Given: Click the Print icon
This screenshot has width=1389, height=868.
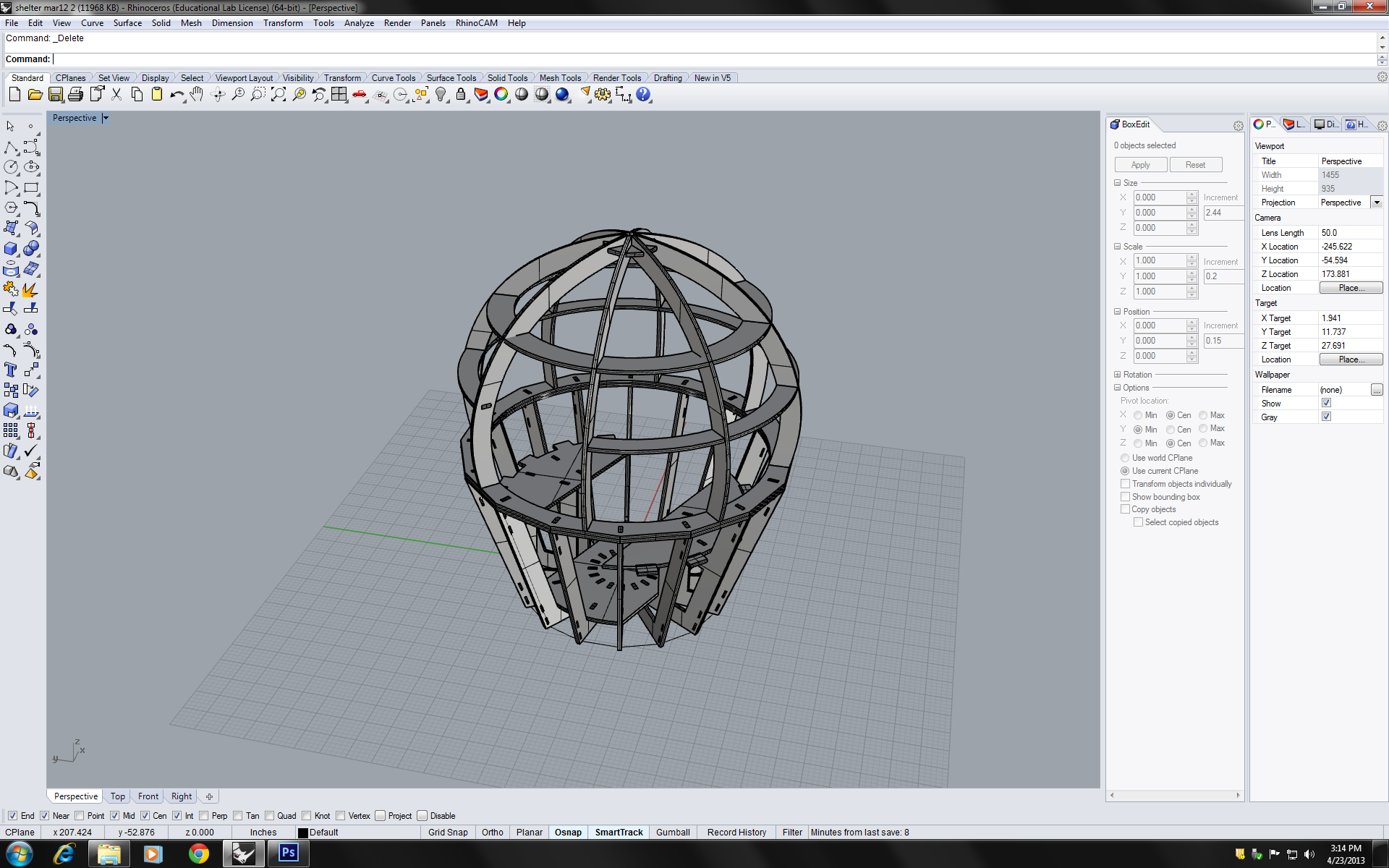Looking at the screenshot, I should click(x=75, y=95).
